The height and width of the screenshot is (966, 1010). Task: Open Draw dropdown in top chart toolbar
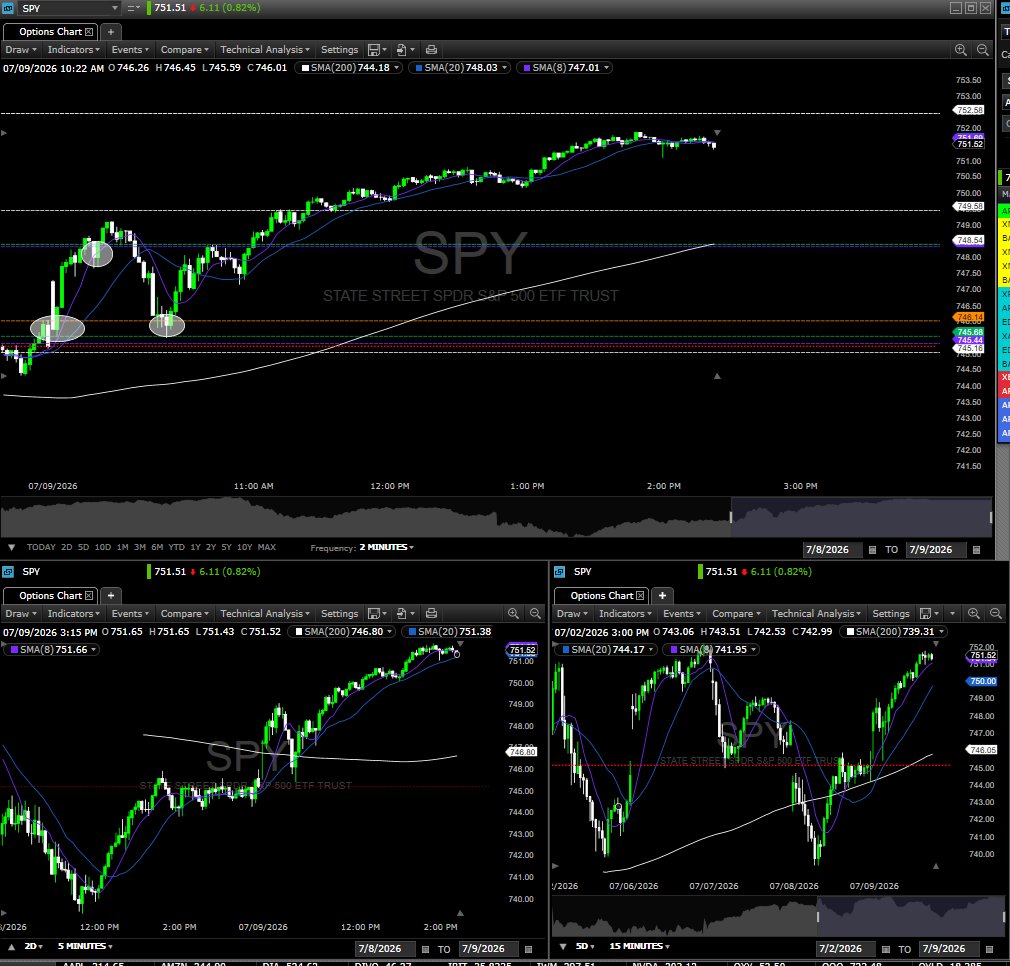tap(21, 50)
